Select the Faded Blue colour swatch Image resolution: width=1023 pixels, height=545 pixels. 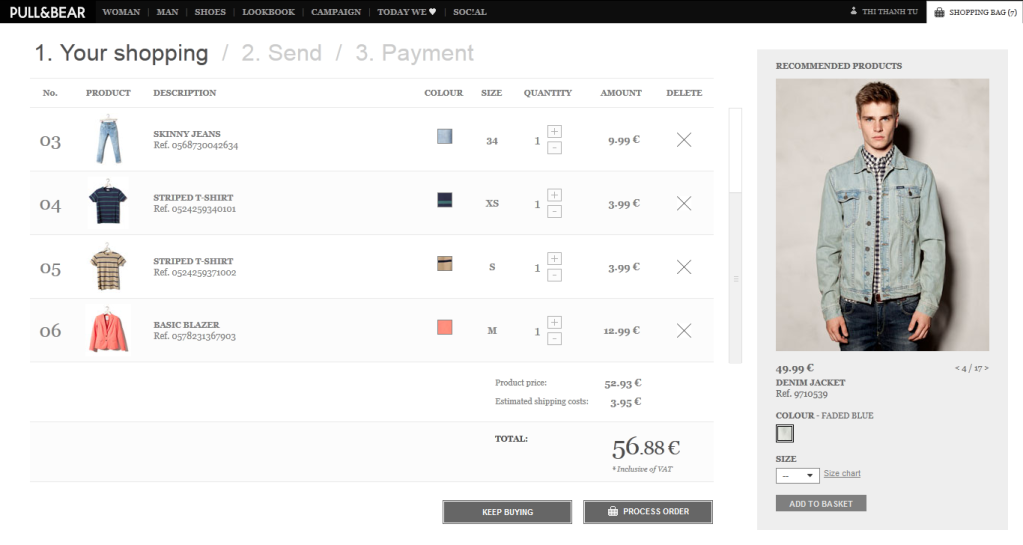785,434
